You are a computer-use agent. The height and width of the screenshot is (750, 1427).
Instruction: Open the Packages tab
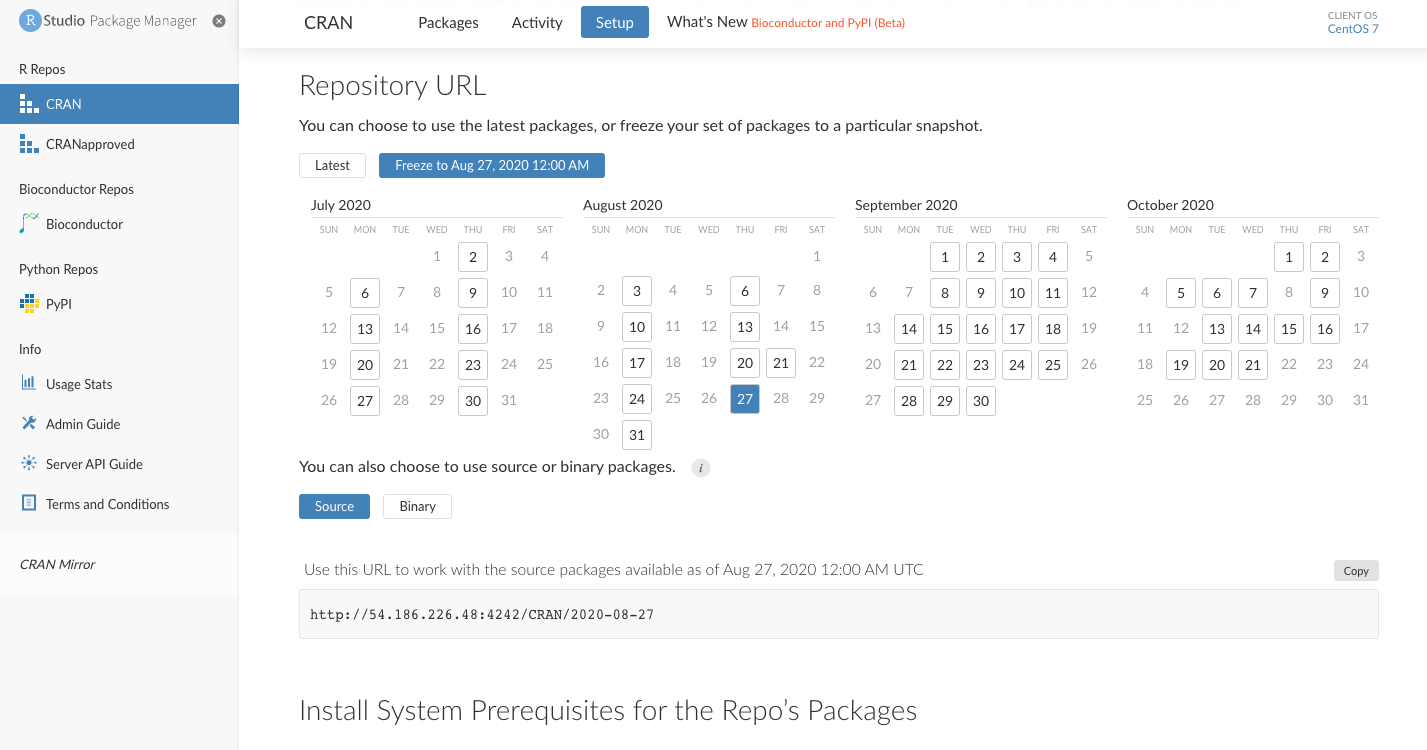pyautogui.click(x=448, y=23)
